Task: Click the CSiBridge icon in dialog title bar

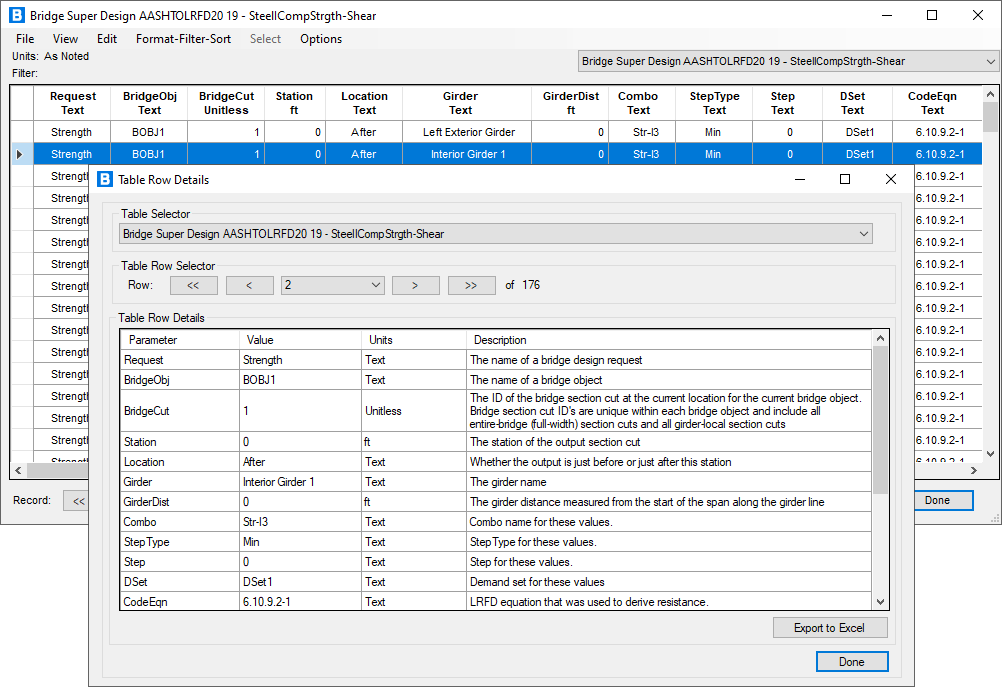Action: (104, 178)
